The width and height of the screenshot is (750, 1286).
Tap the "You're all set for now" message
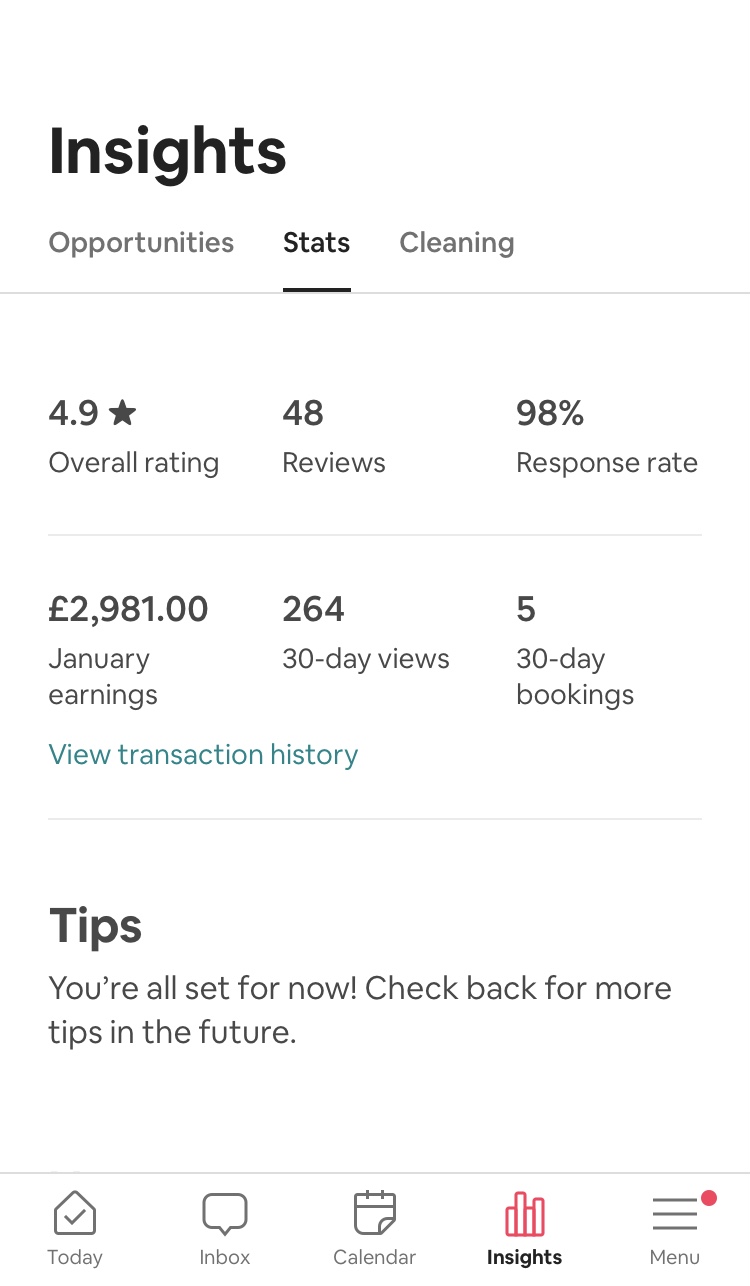point(360,1009)
